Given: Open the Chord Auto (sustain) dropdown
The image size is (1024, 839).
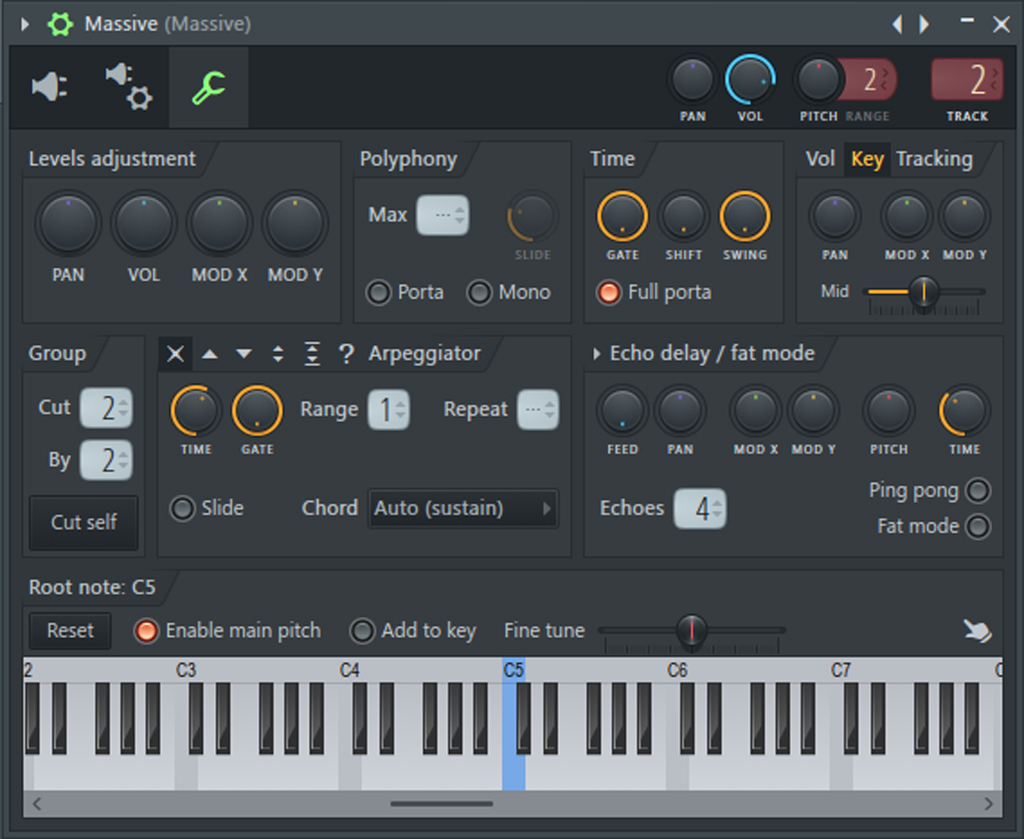Looking at the screenshot, I should coord(462,508).
